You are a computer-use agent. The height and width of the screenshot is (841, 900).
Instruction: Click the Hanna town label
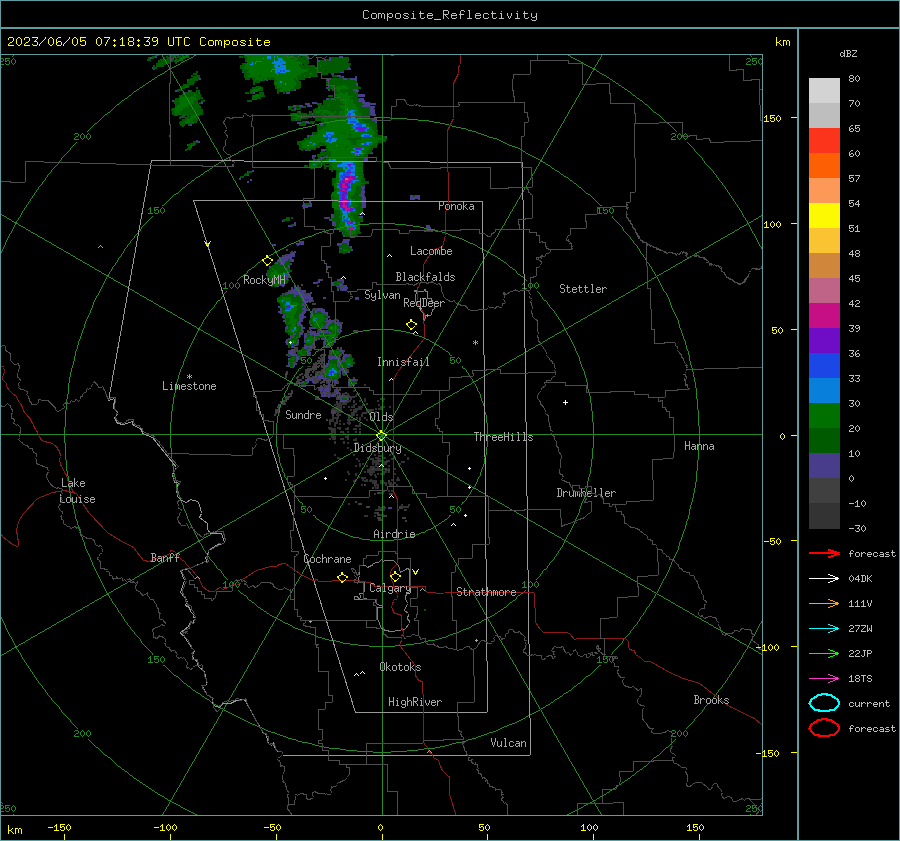point(699,446)
